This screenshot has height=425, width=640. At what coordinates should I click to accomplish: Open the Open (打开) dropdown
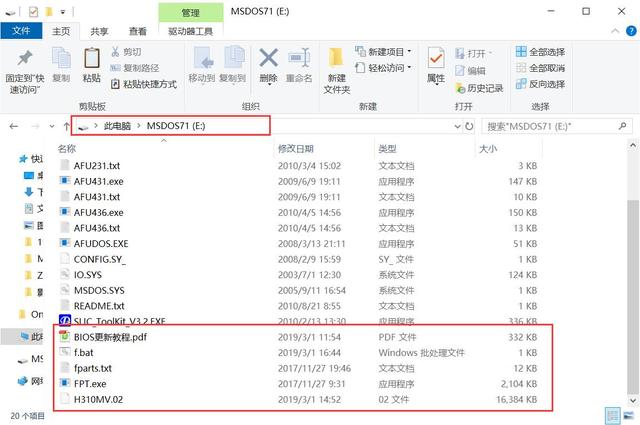pos(473,53)
